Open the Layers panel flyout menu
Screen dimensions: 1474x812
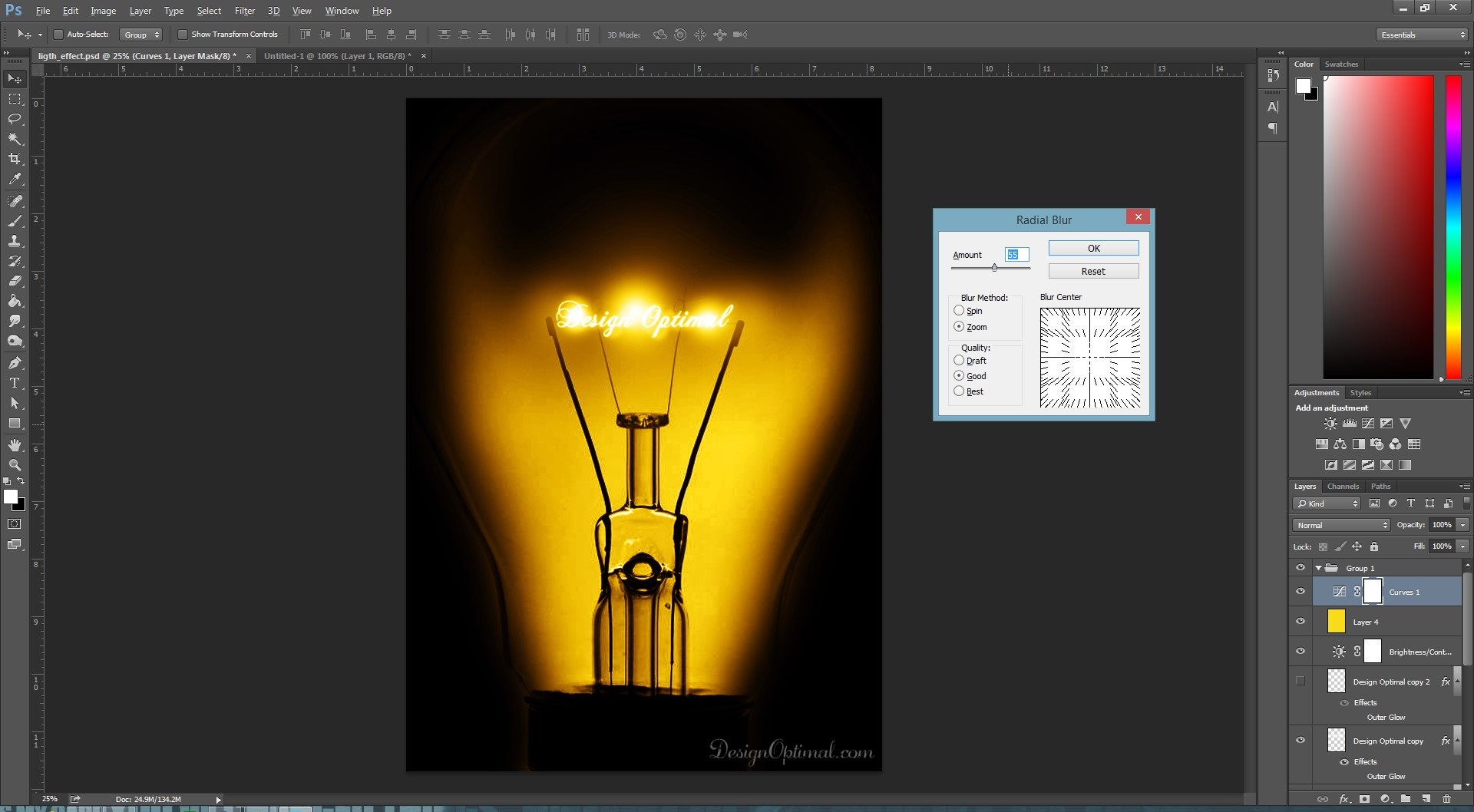(1465, 486)
